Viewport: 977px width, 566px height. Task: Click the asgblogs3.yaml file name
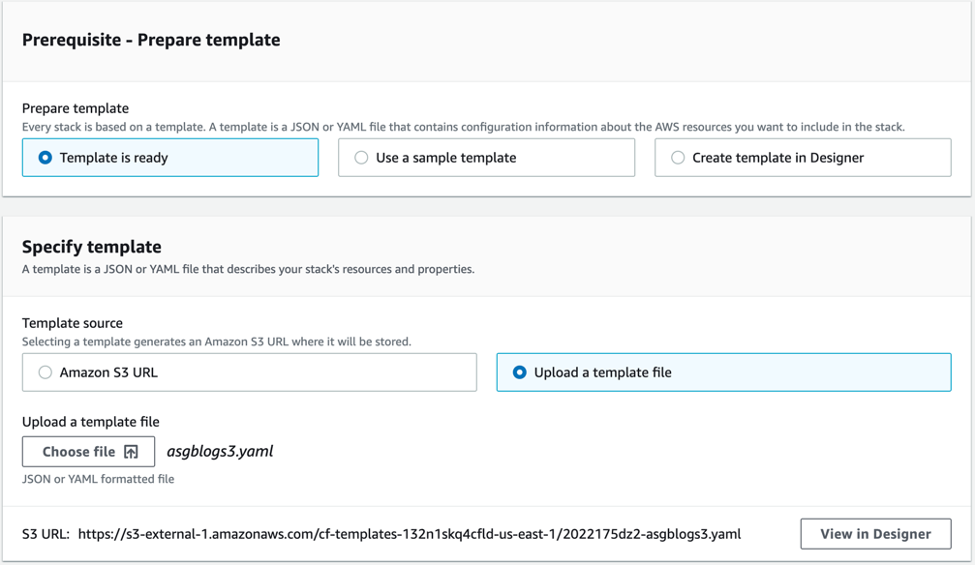point(219,451)
